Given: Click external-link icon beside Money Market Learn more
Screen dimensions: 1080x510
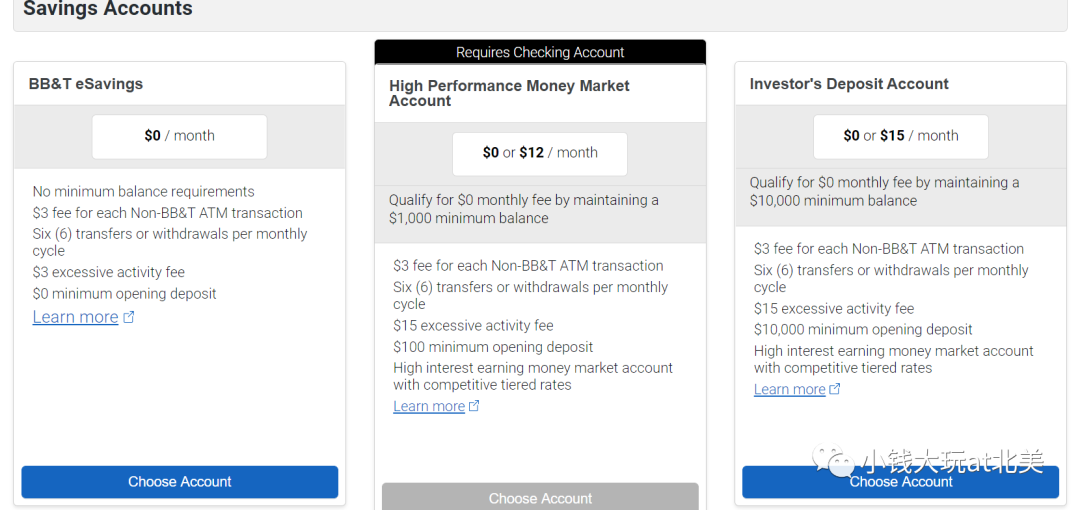Looking at the screenshot, I should 474,406.
